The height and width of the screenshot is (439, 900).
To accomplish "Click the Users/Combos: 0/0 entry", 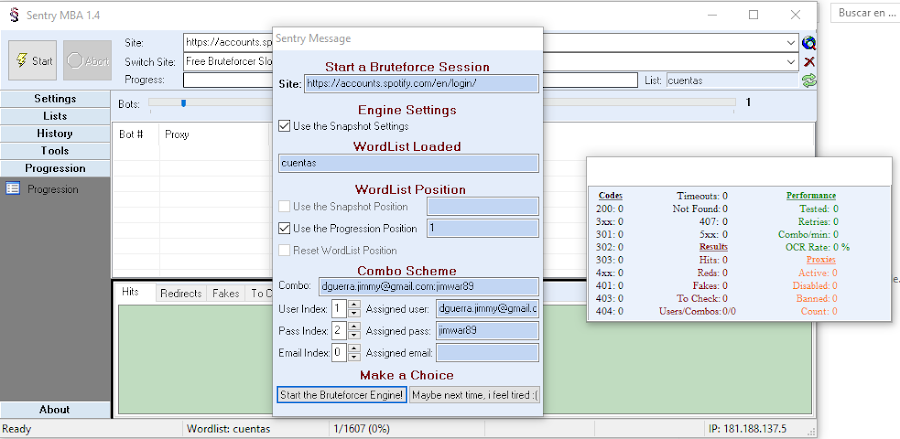I will (697, 312).
